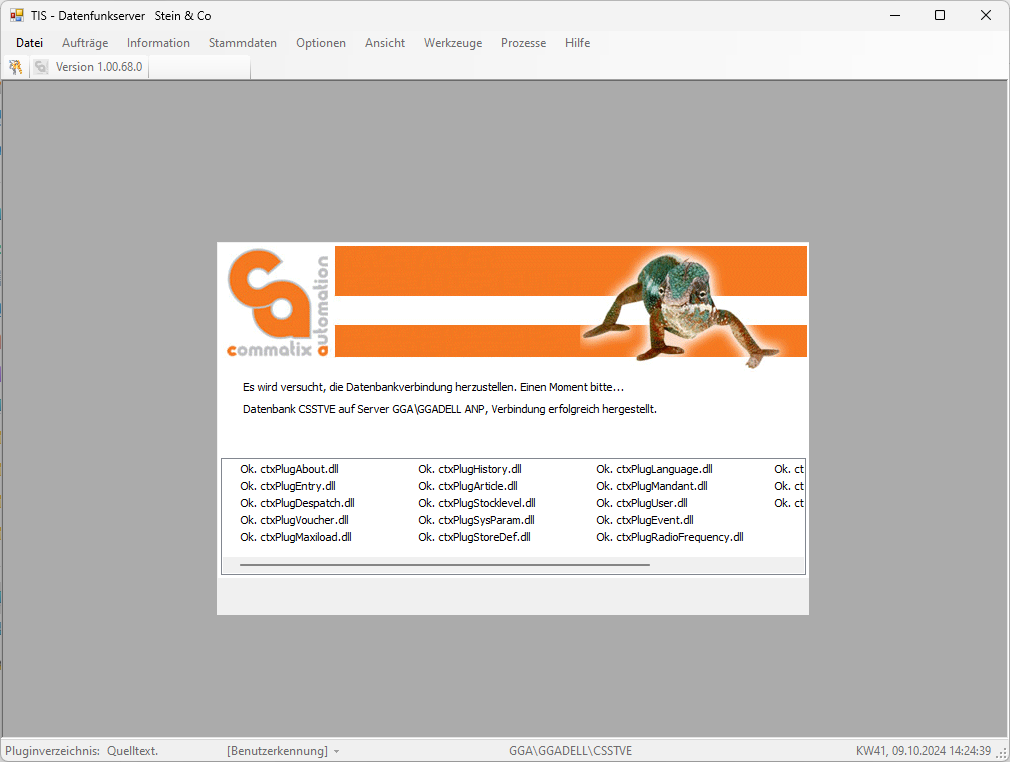Click Pluginverzeichnis Quelltext status bar entry
Image resolution: width=1010 pixels, height=762 pixels.
(82, 751)
